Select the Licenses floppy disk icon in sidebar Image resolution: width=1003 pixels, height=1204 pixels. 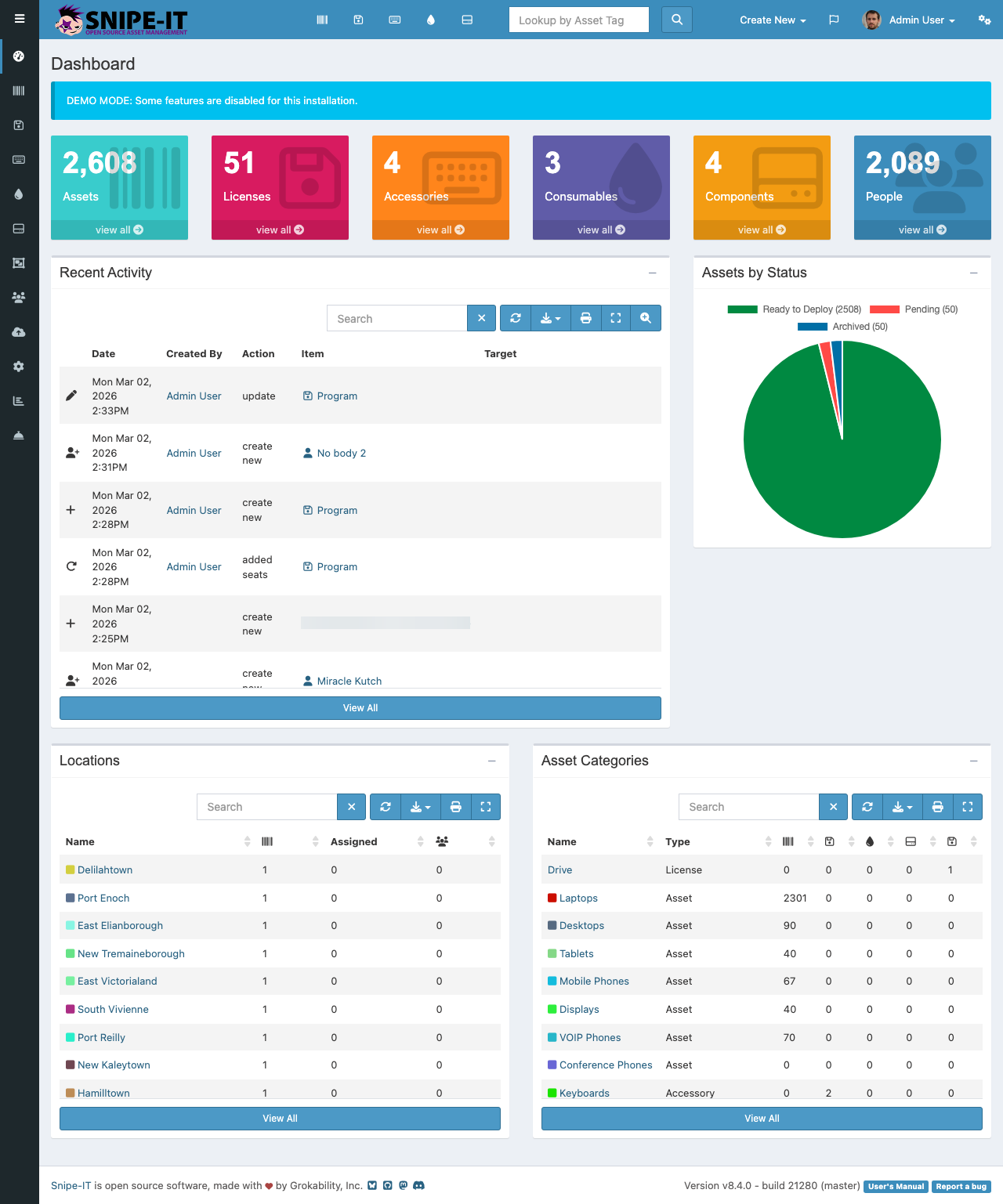click(19, 125)
